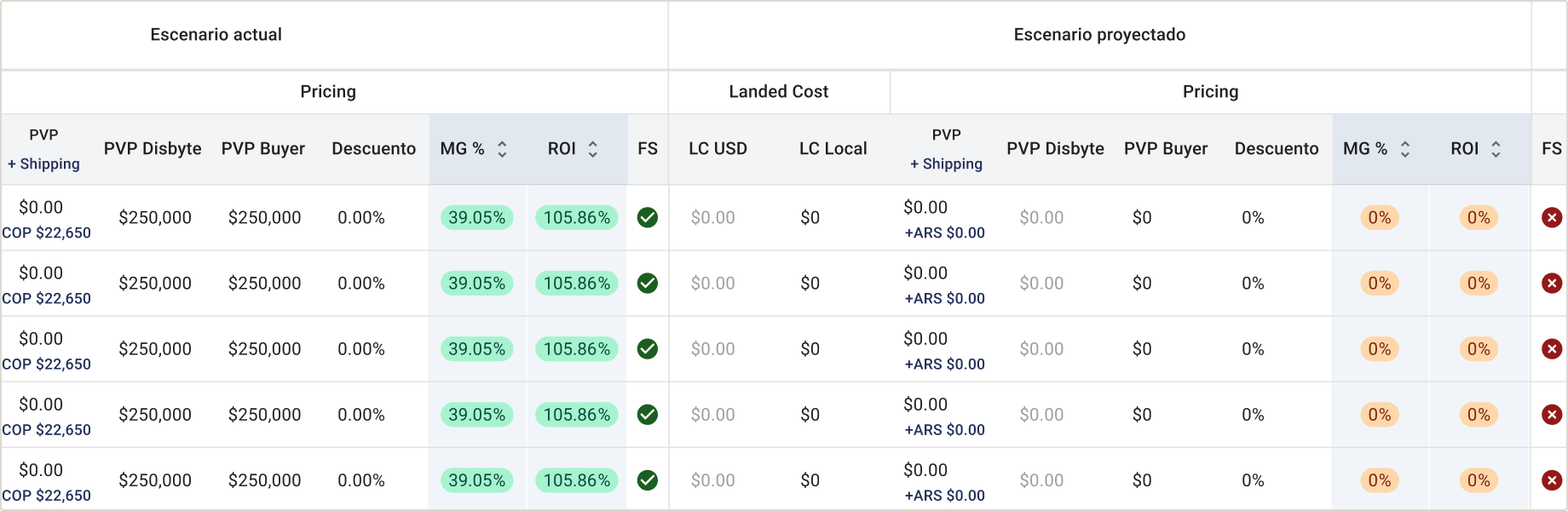Click first row 39.05% MG badge
The image size is (1568, 511).
477,217
